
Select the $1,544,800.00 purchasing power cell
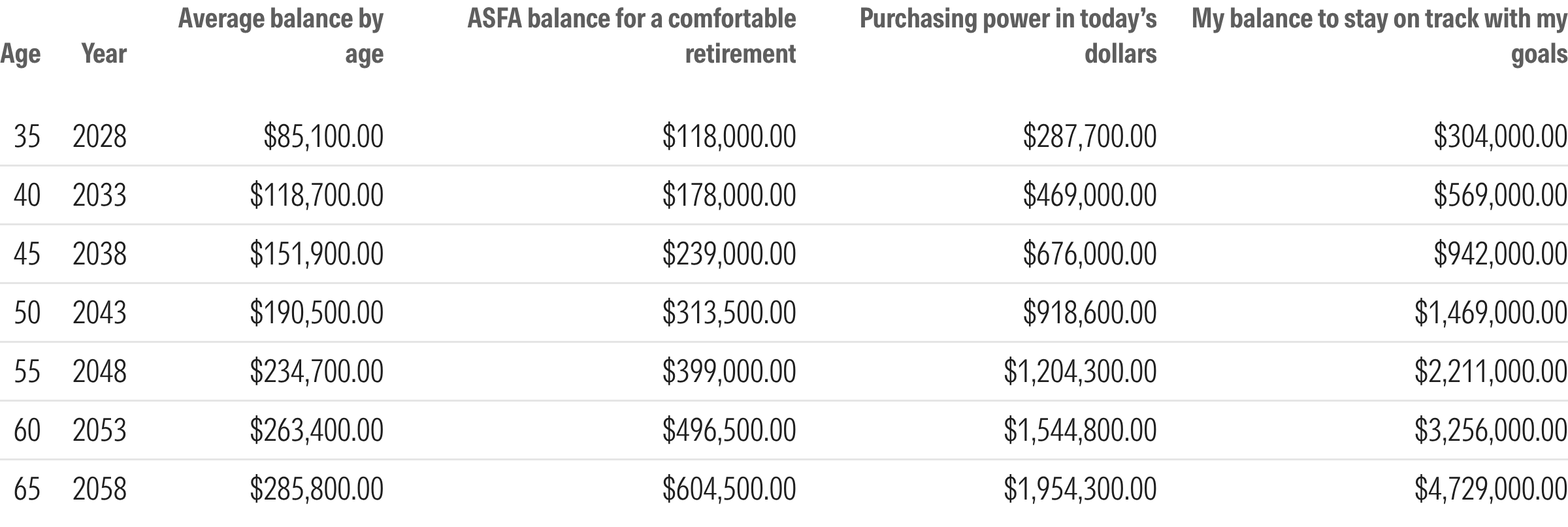click(x=1080, y=430)
